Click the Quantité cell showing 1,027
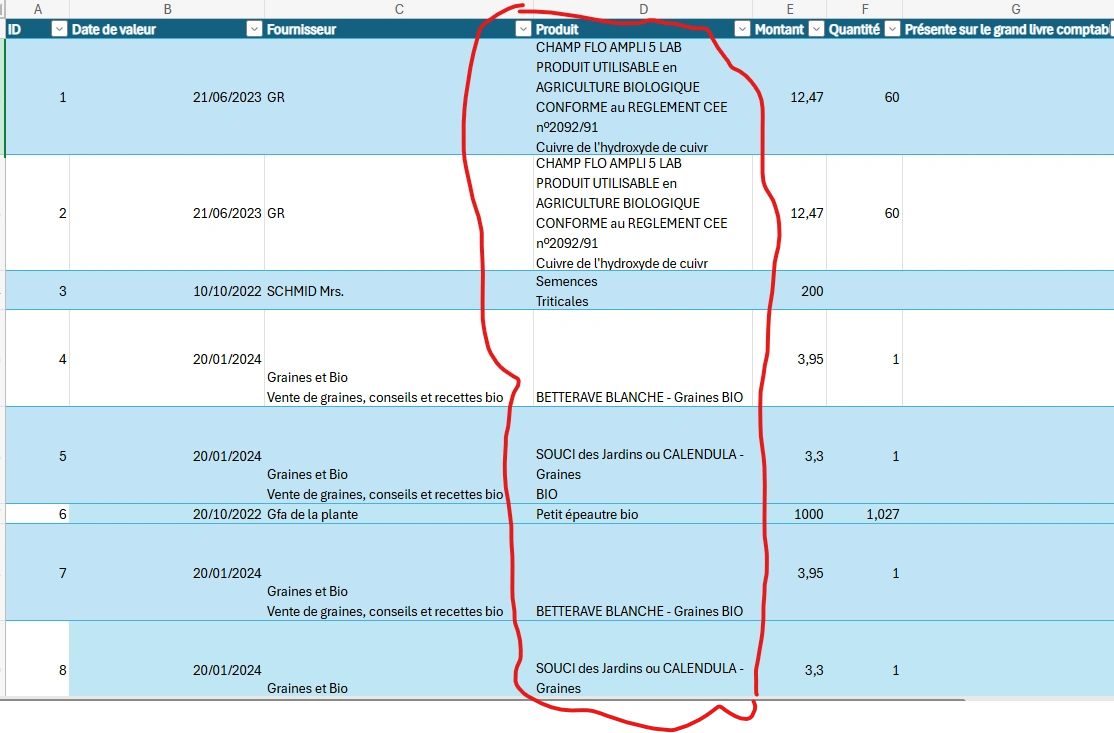The height and width of the screenshot is (733, 1114). (x=865, y=514)
